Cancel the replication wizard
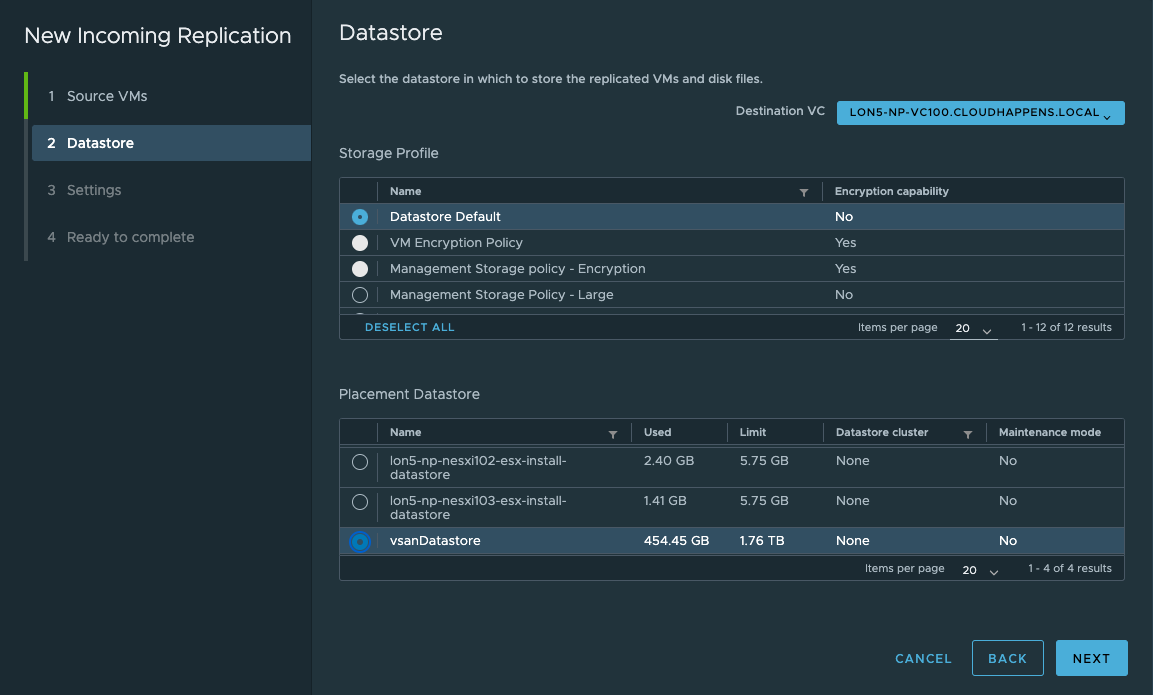The image size is (1153, 695). tap(923, 658)
